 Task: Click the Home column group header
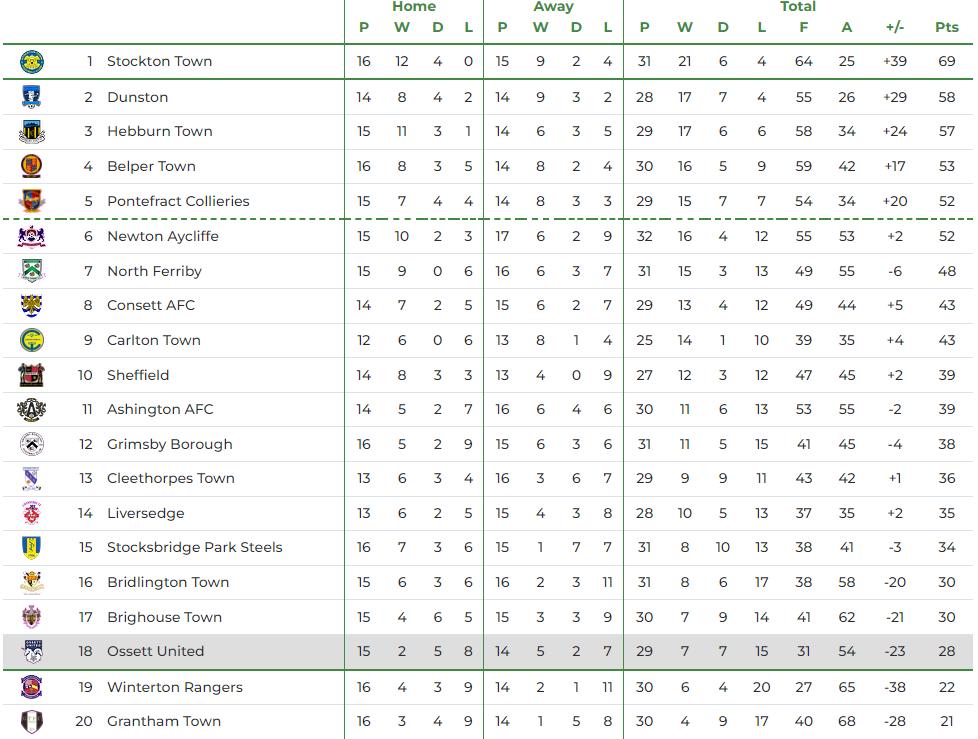[413, 7]
